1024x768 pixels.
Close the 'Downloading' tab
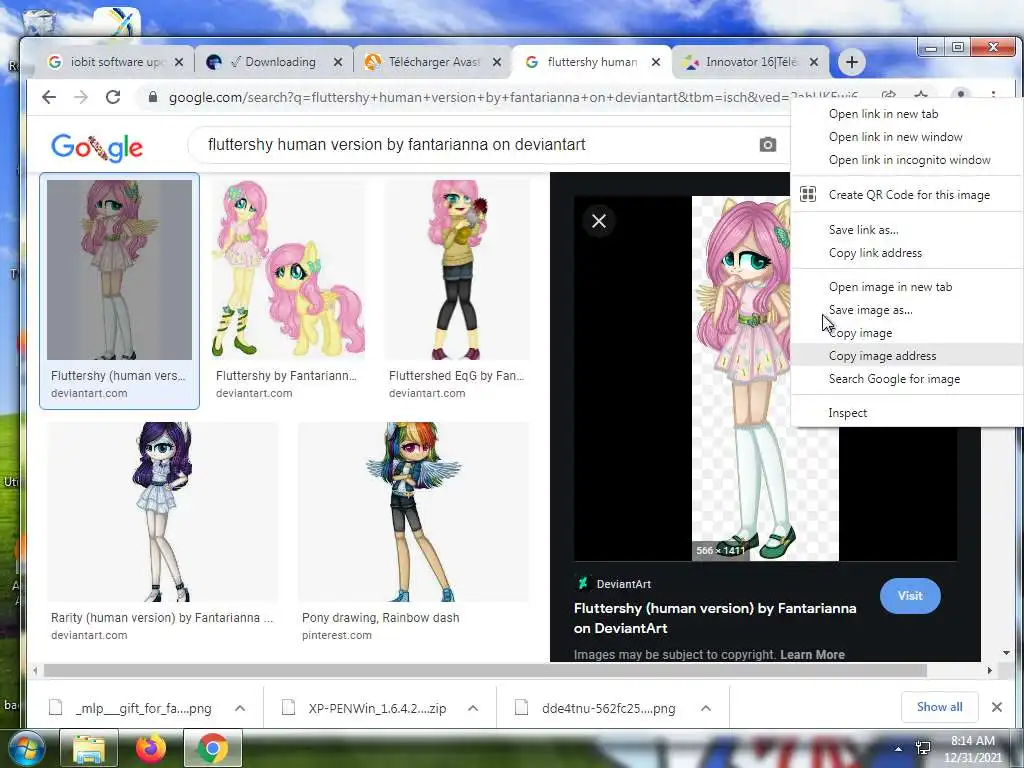(338, 62)
